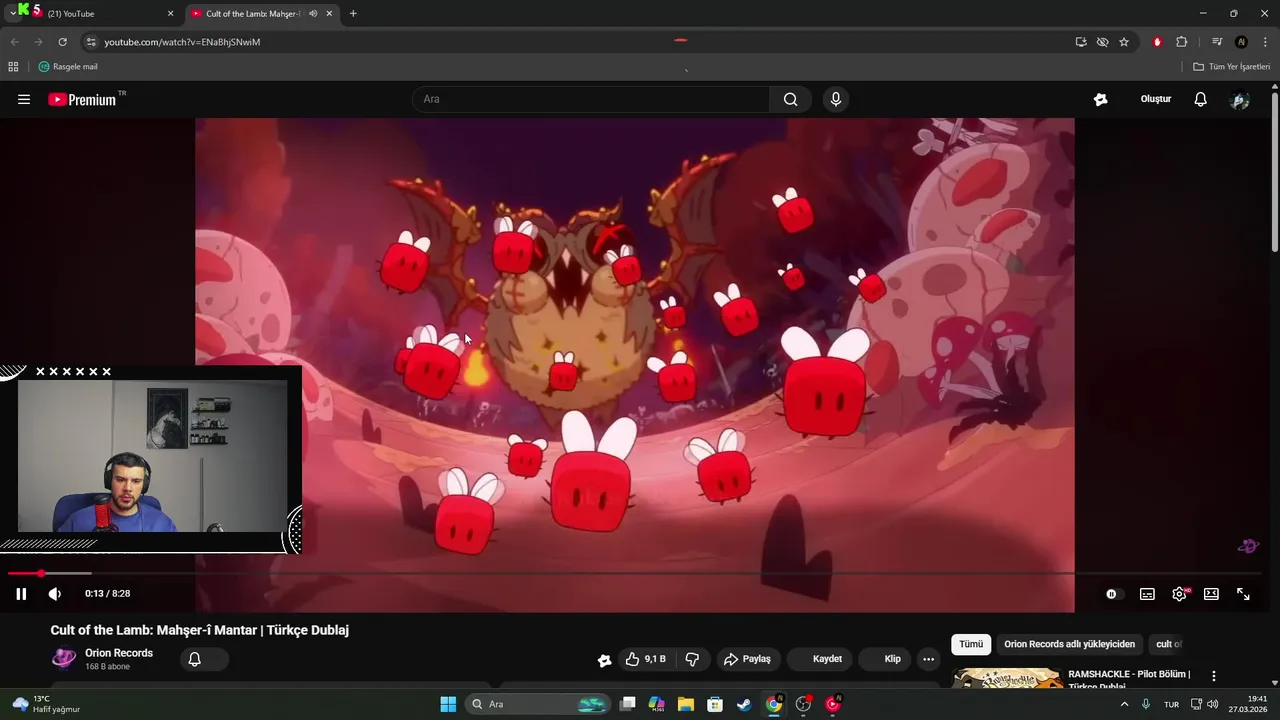This screenshot has height=720, width=1280.
Task: Open the Rasgele mail bookmark
Action: coord(68,67)
